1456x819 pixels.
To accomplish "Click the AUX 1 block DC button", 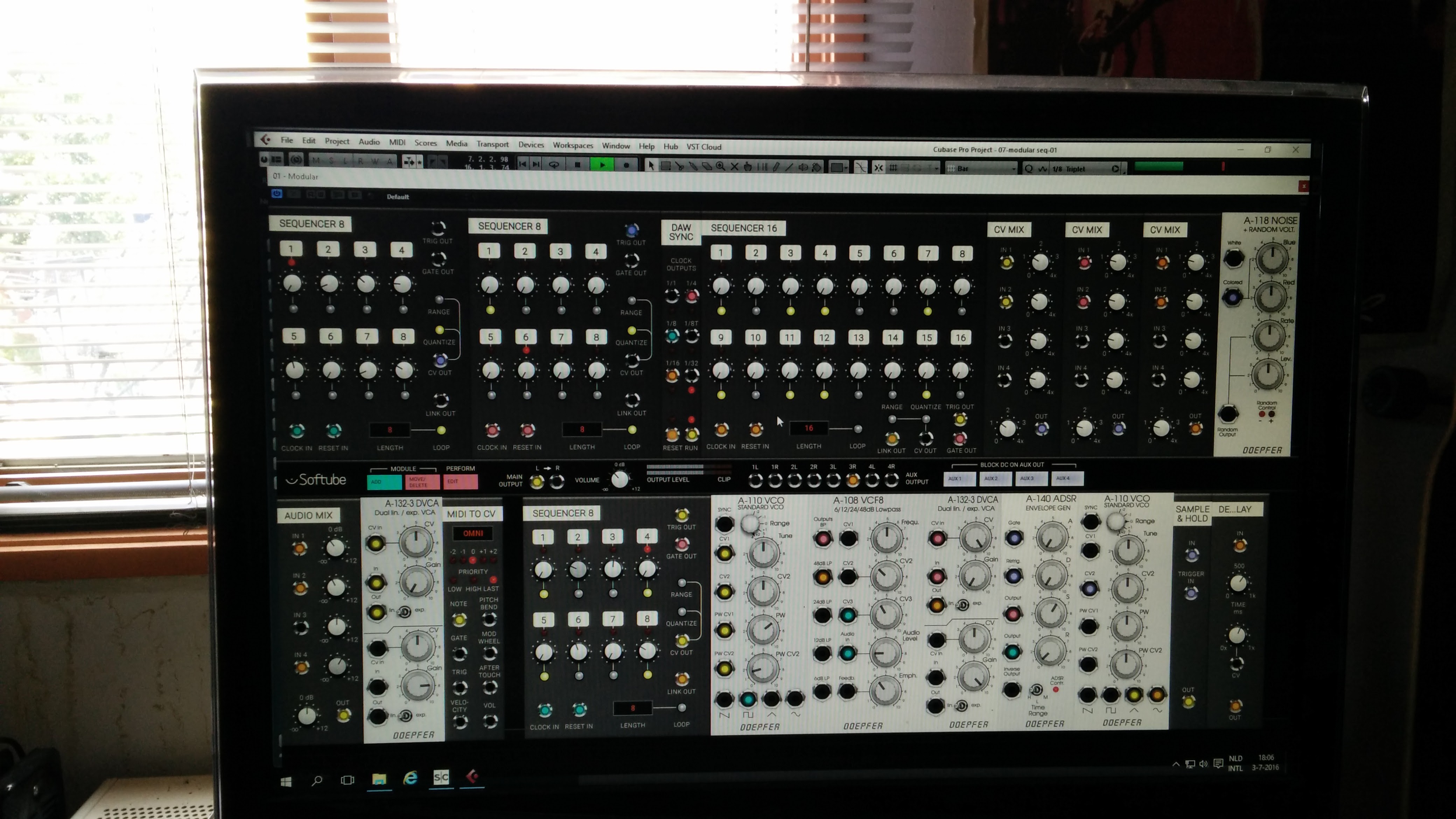I will 959,479.
